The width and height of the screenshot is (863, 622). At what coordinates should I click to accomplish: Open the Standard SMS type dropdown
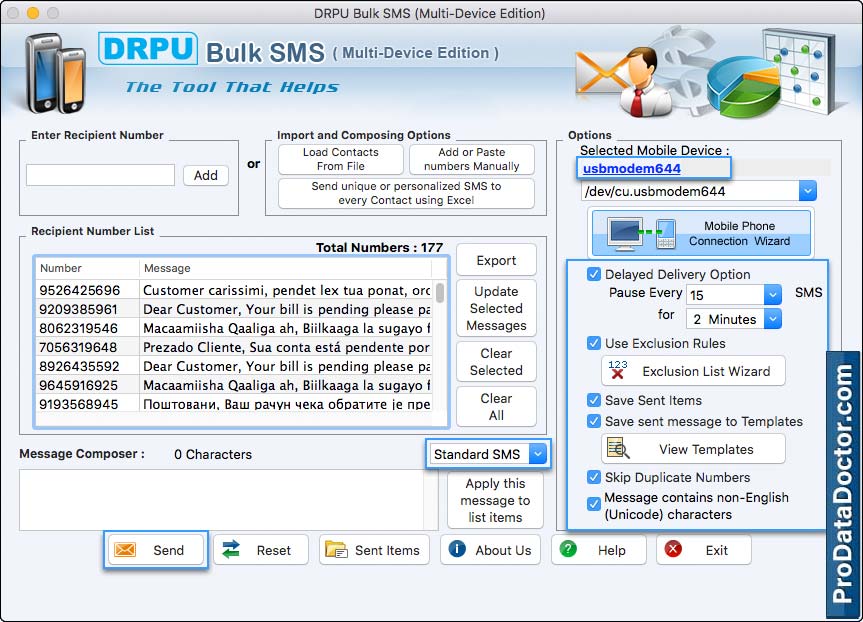coord(538,454)
